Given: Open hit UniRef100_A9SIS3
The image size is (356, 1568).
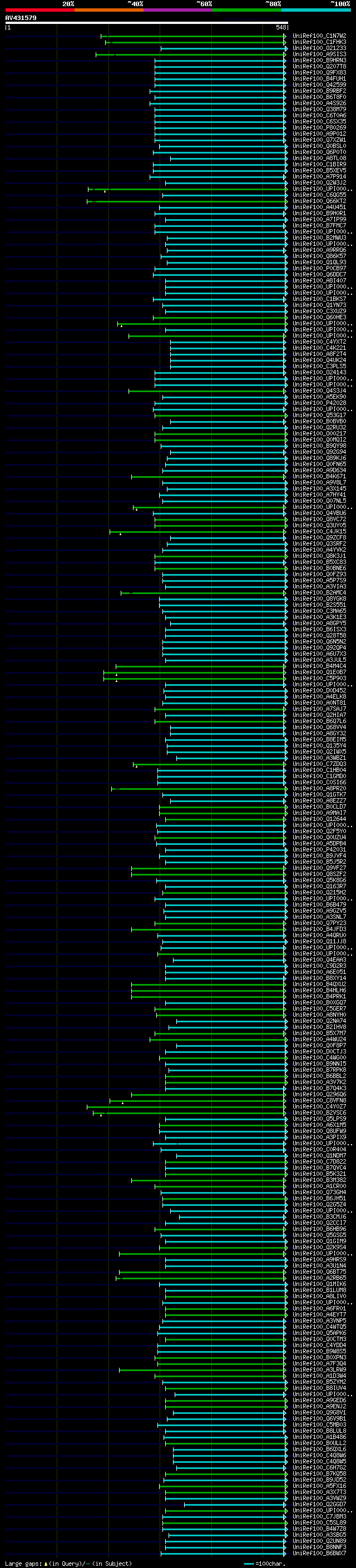Looking at the screenshot, I should (x=319, y=54).
